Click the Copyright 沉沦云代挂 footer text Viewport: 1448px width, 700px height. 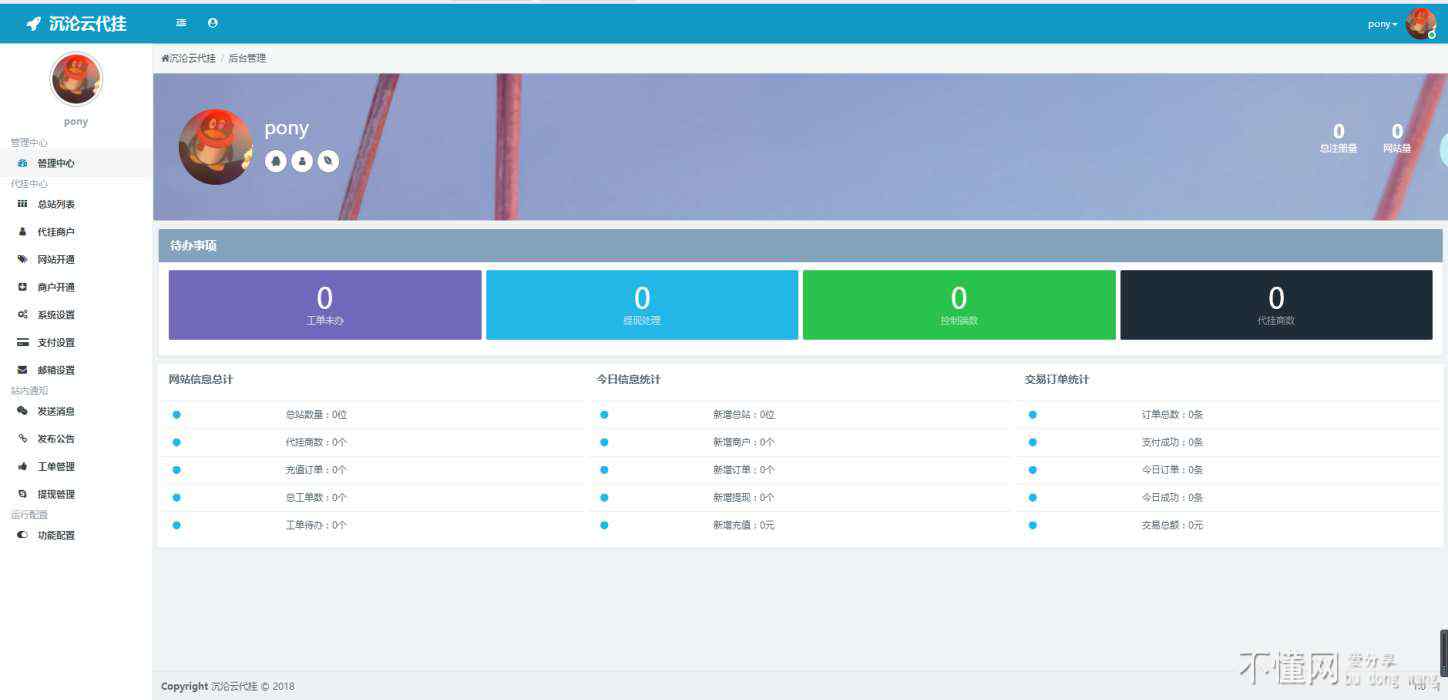coord(228,686)
